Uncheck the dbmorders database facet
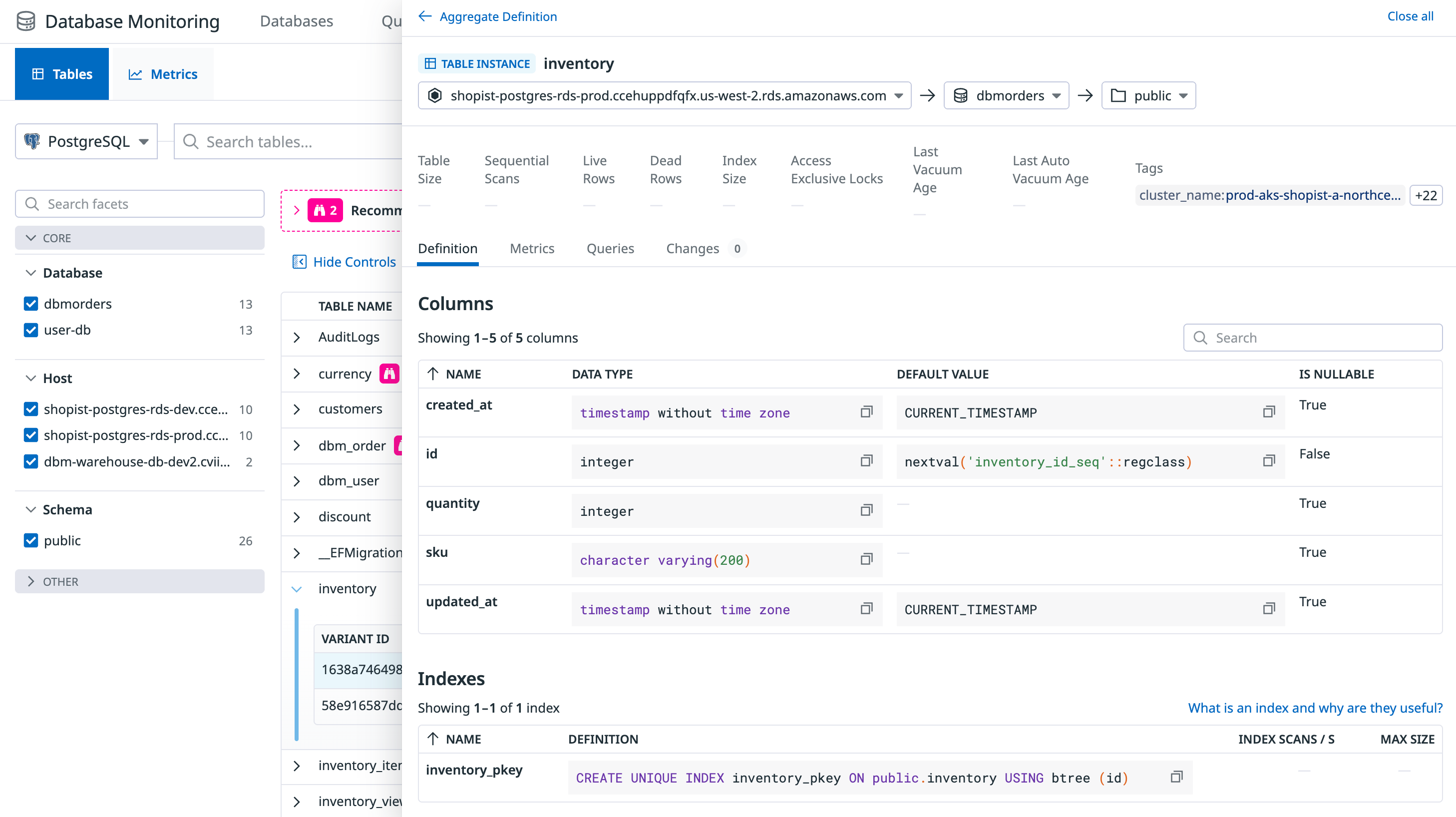 point(31,304)
